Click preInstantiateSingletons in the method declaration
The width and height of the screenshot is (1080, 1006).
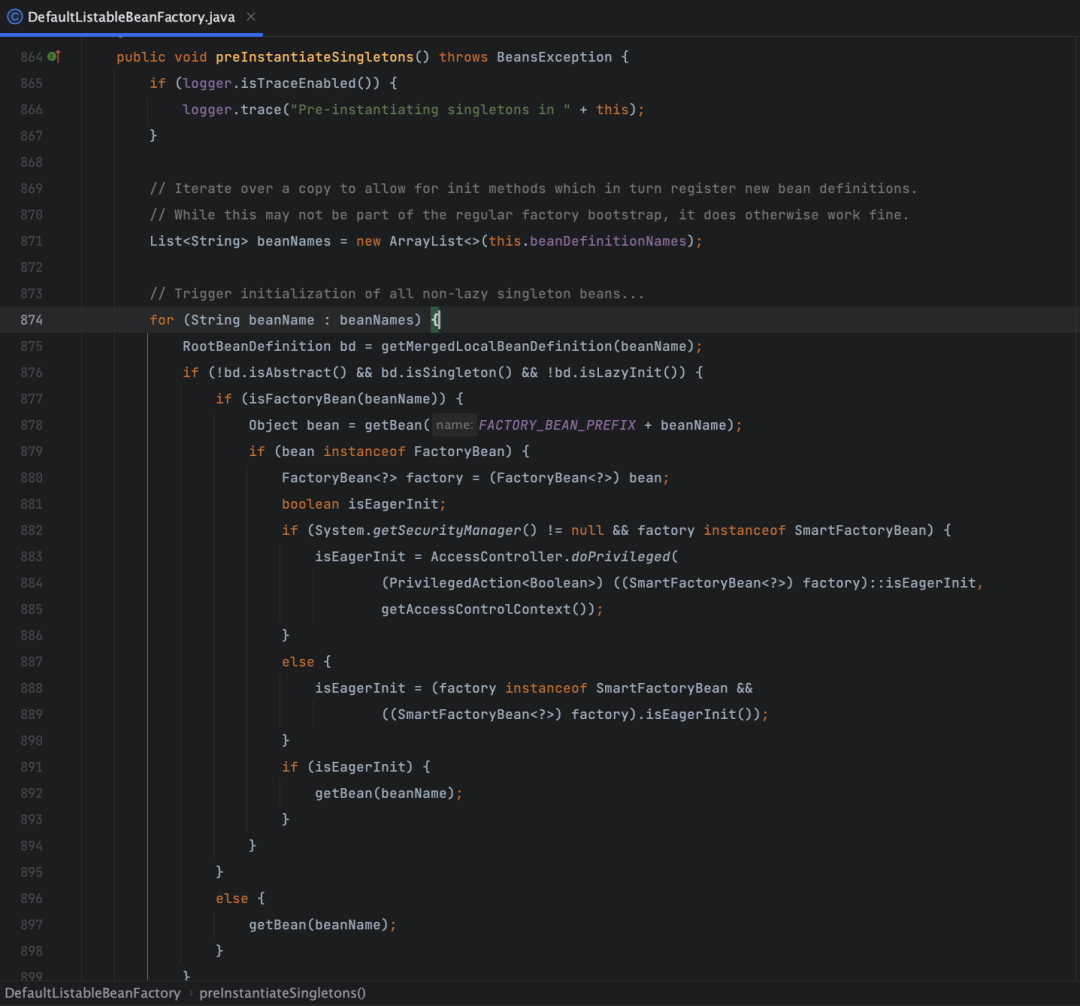click(x=314, y=57)
